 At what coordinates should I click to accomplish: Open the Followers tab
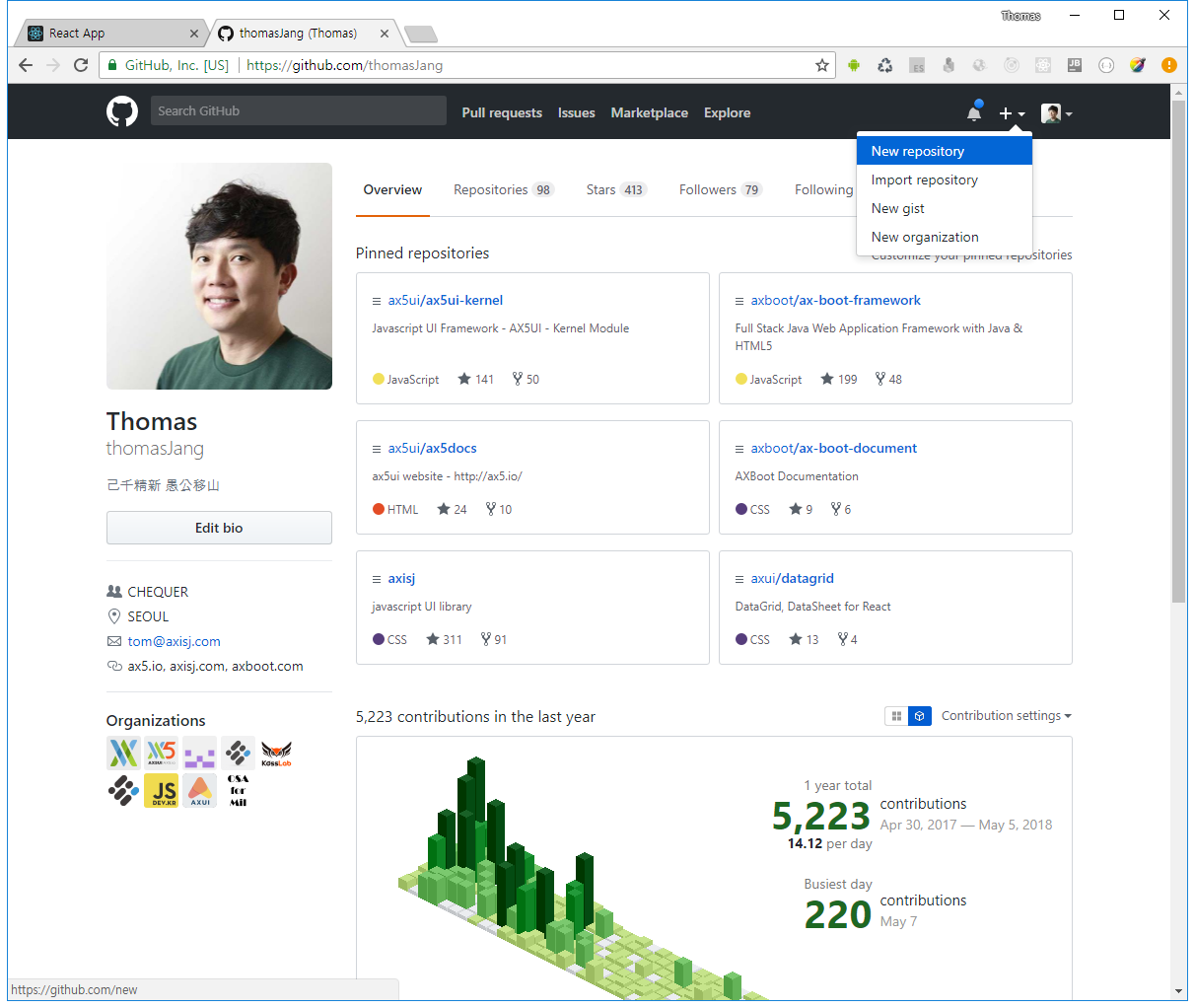[721, 190]
